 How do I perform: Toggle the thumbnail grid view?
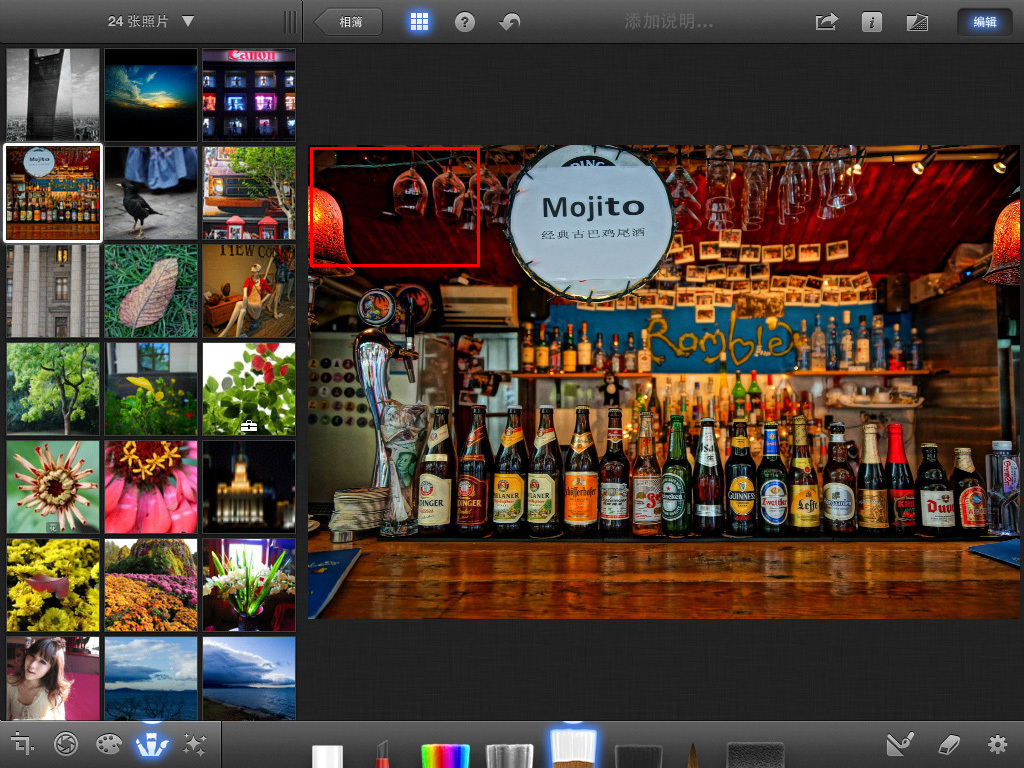pyautogui.click(x=419, y=22)
